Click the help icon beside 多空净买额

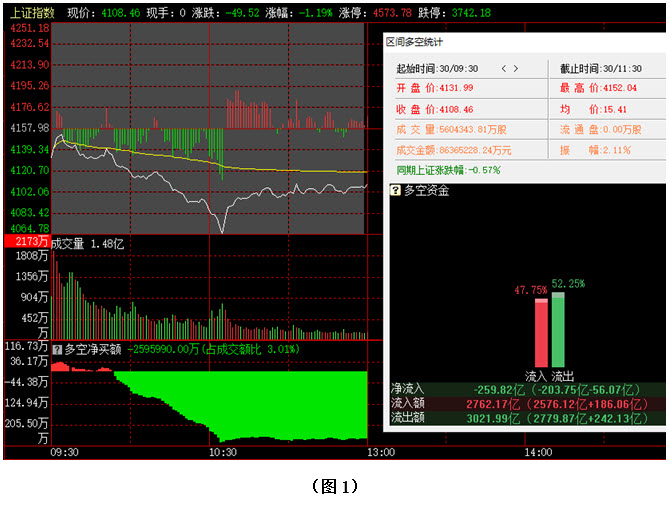pos(57,349)
